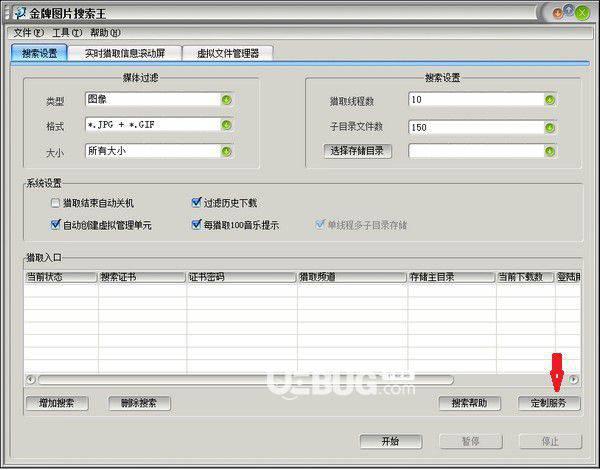
Task: Click the 猎取频道 column header
Action: (x=352, y=277)
